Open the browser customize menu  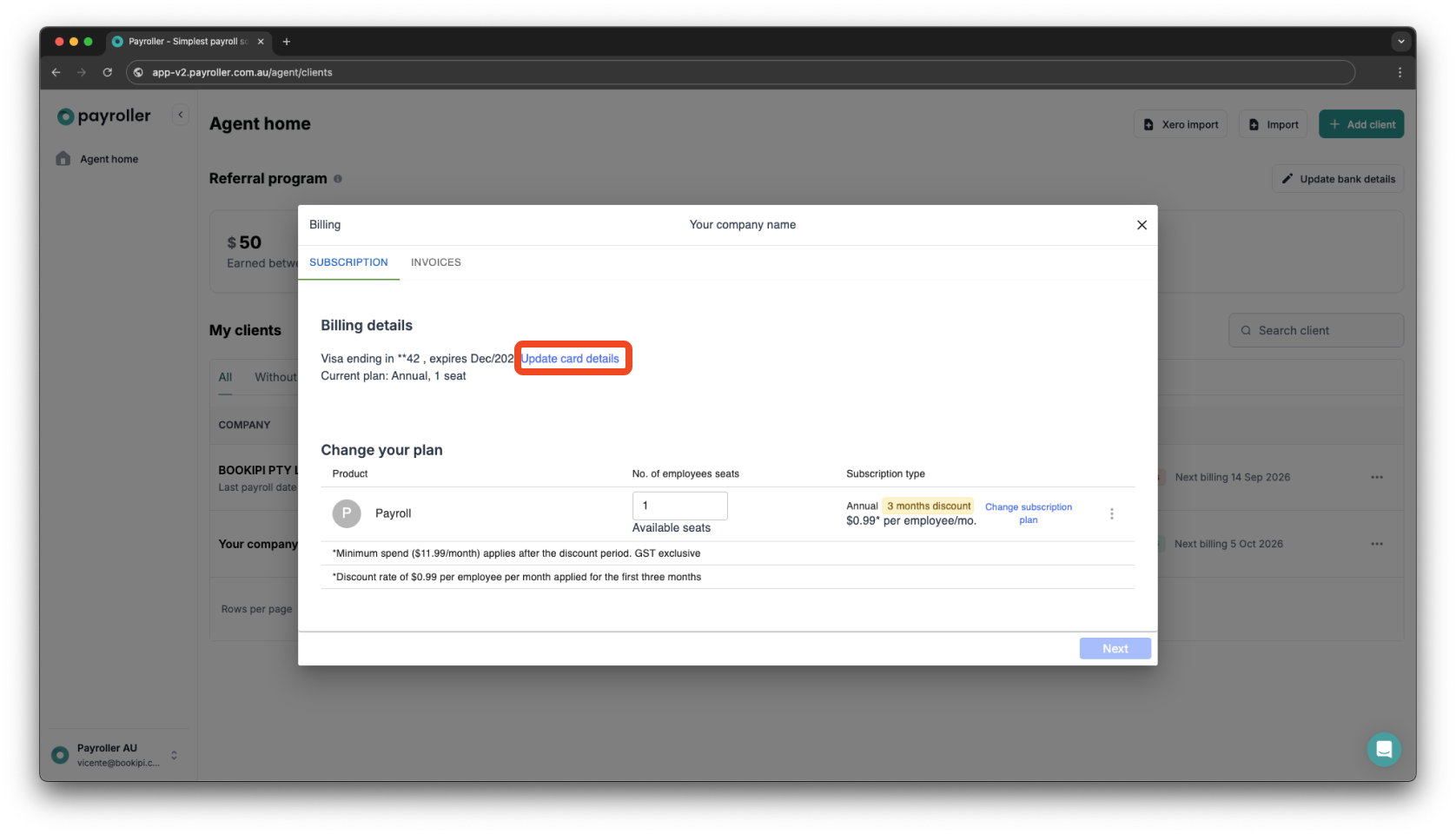[1400, 72]
